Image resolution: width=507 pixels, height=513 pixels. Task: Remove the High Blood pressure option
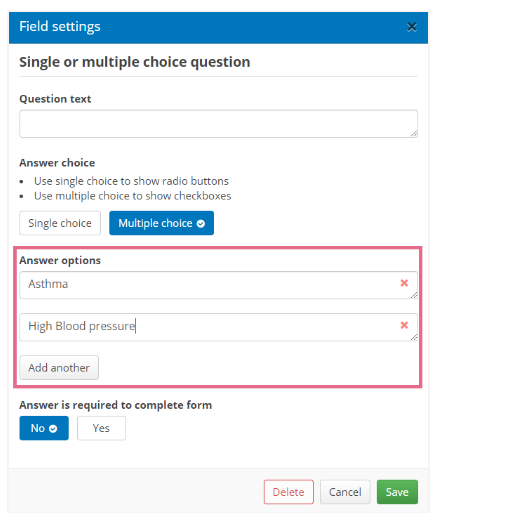tap(404, 325)
